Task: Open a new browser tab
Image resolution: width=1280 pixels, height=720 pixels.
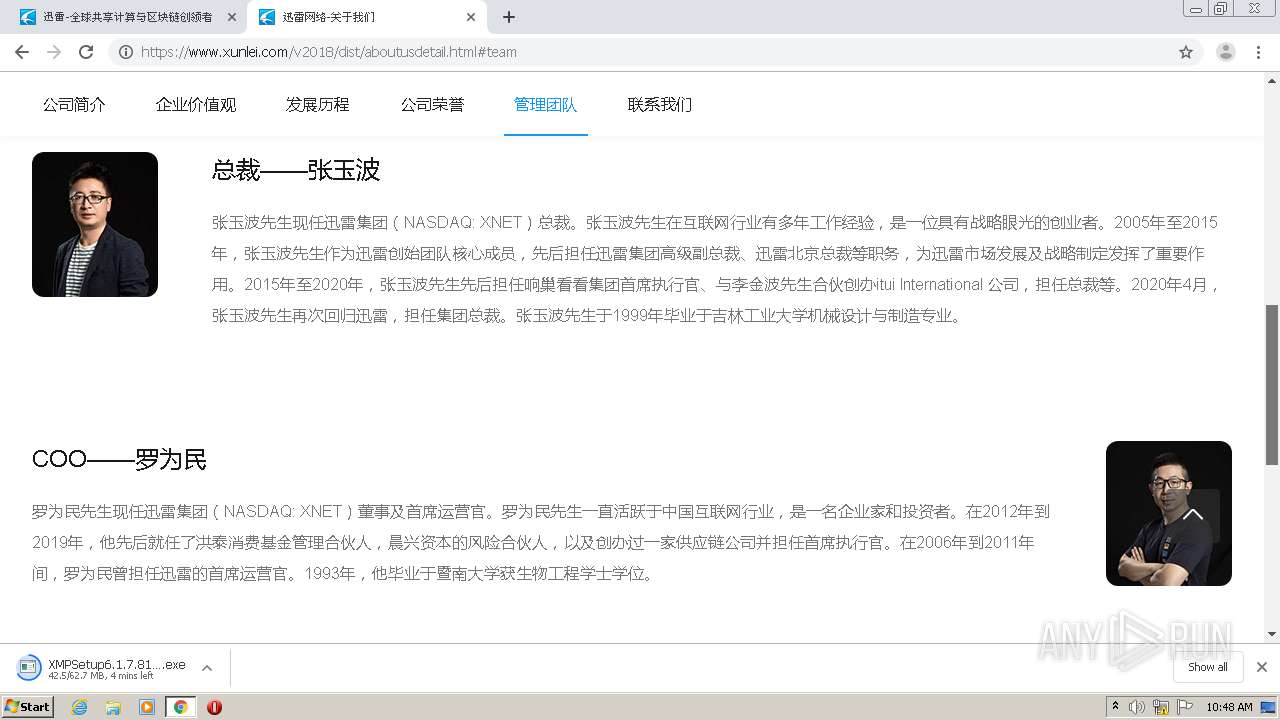Action: coord(509,17)
